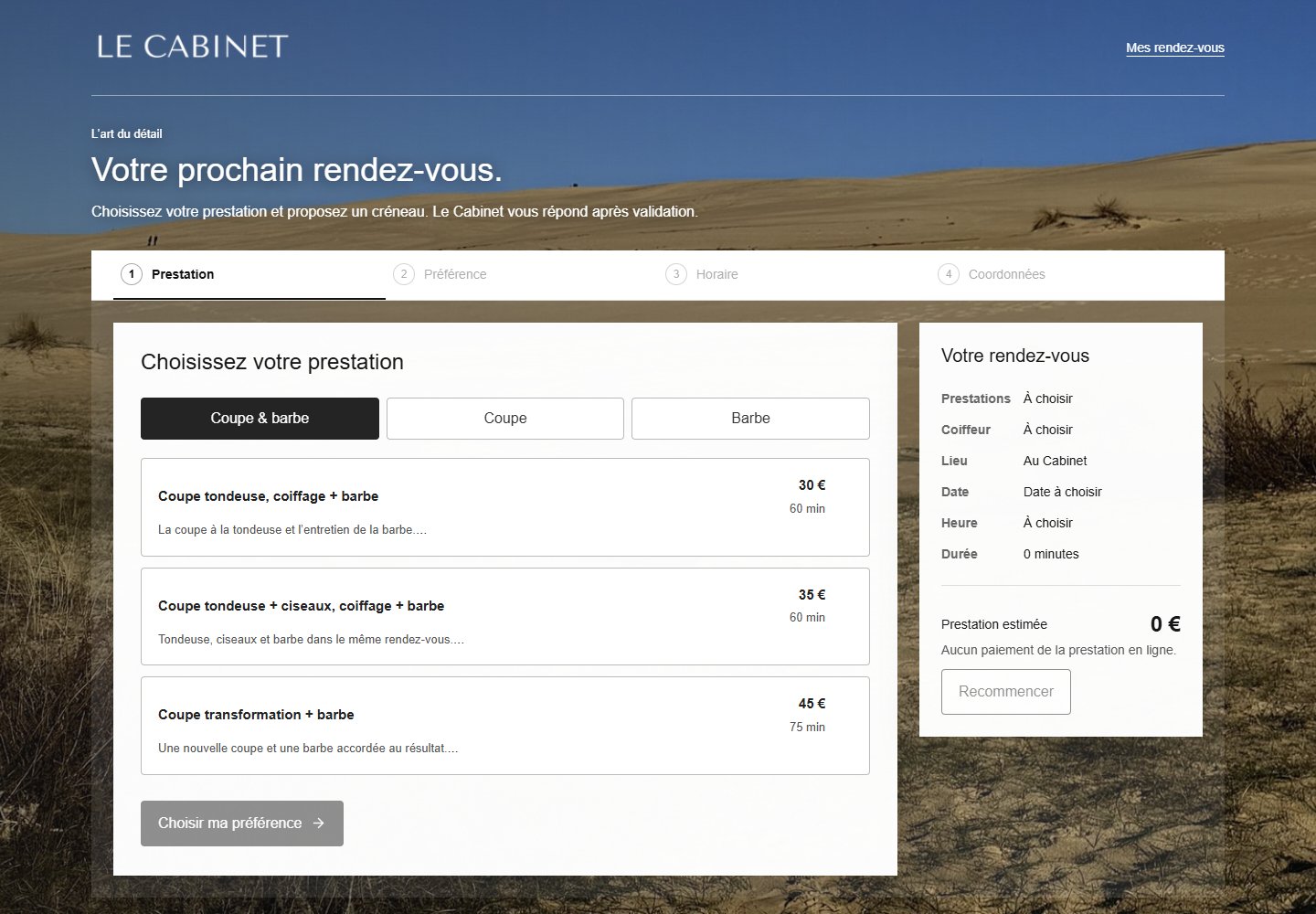Go to the Horaire step
The image size is (1316, 914).
794,274
